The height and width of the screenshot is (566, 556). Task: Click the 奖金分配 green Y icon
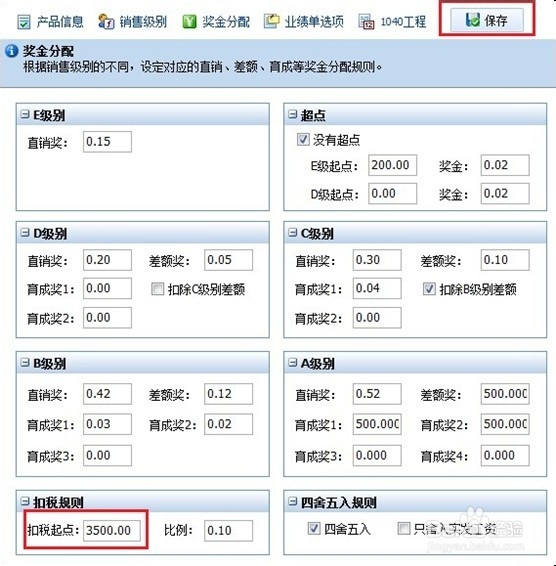(x=189, y=22)
